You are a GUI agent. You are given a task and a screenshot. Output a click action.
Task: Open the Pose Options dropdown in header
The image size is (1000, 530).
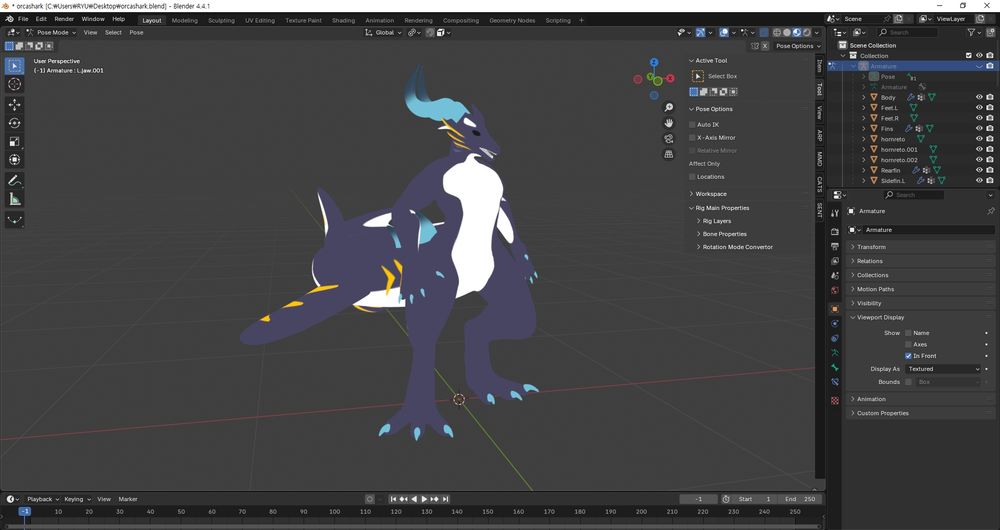coord(798,46)
